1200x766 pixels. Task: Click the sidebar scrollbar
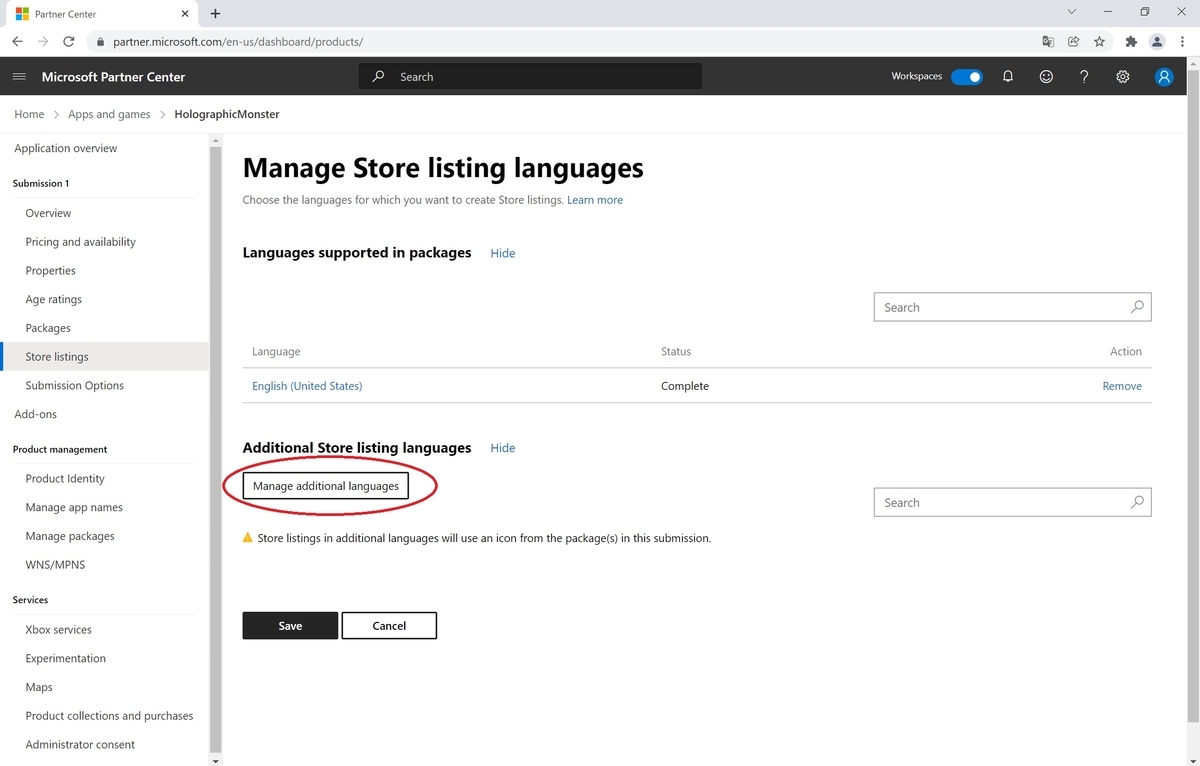tap(215, 450)
